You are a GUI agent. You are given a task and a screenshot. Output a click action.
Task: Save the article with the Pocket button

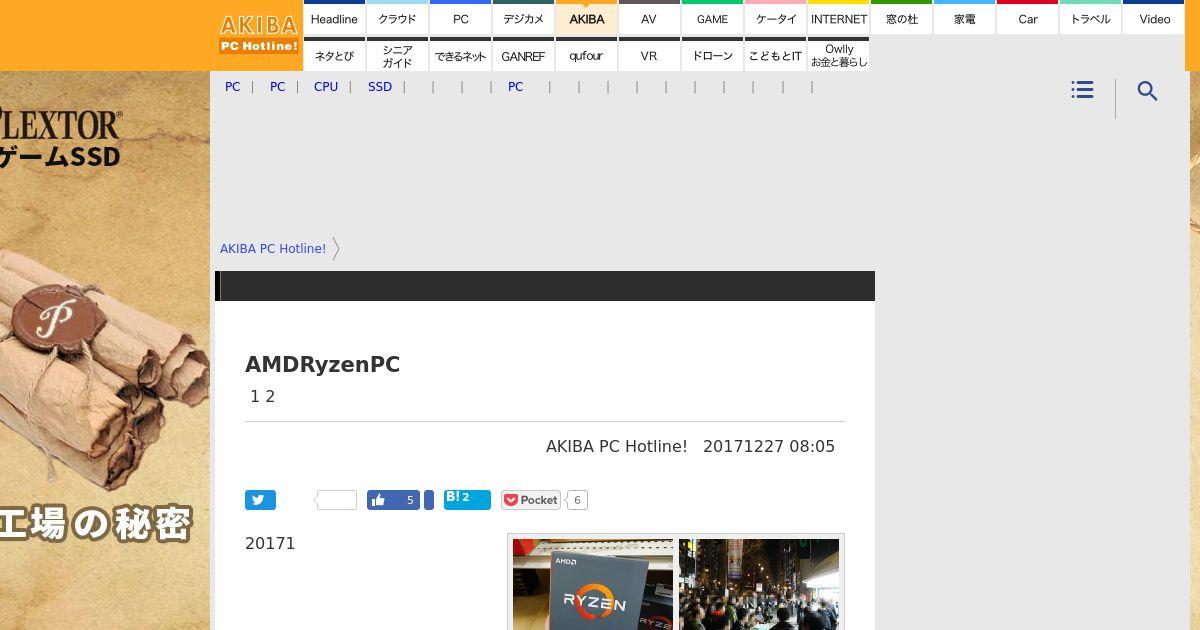(531, 500)
